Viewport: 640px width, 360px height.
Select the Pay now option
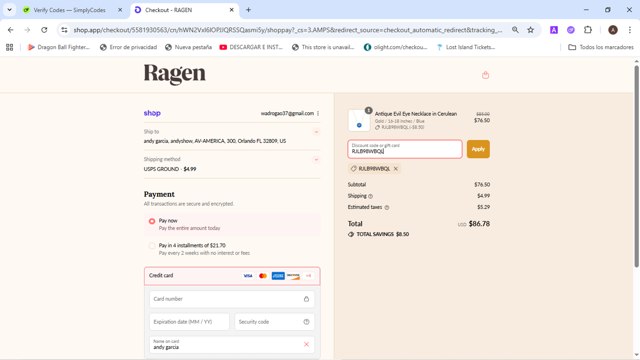[x=152, y=221]
